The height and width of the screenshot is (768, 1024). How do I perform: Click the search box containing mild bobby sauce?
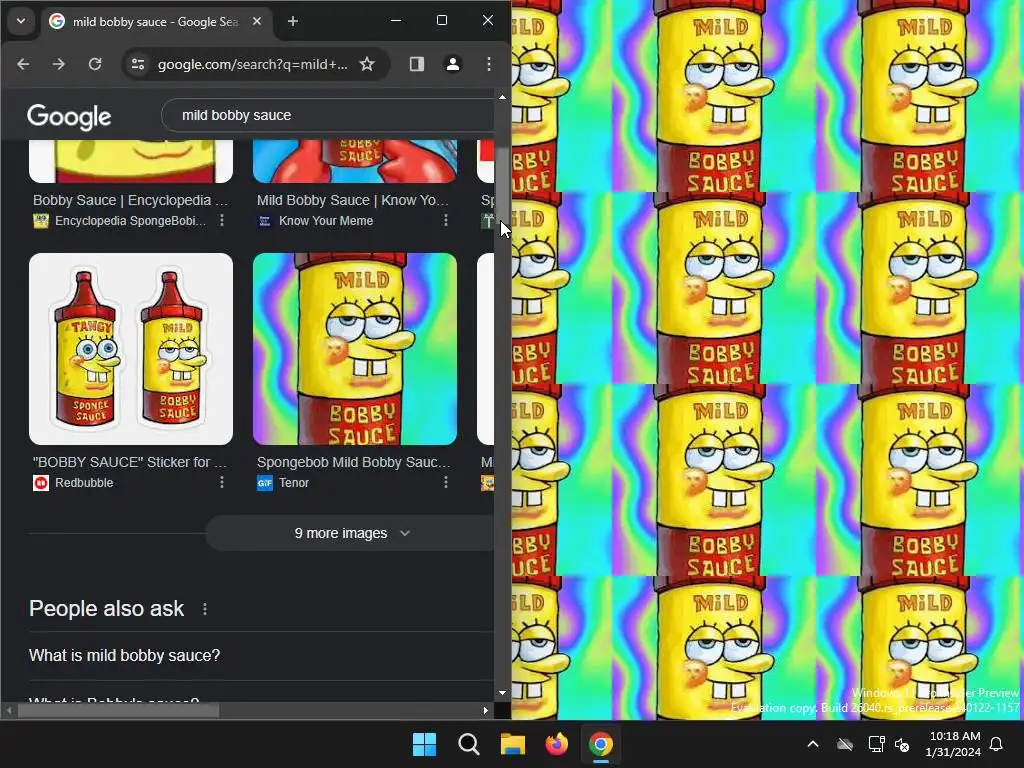(x=330, y=115)
